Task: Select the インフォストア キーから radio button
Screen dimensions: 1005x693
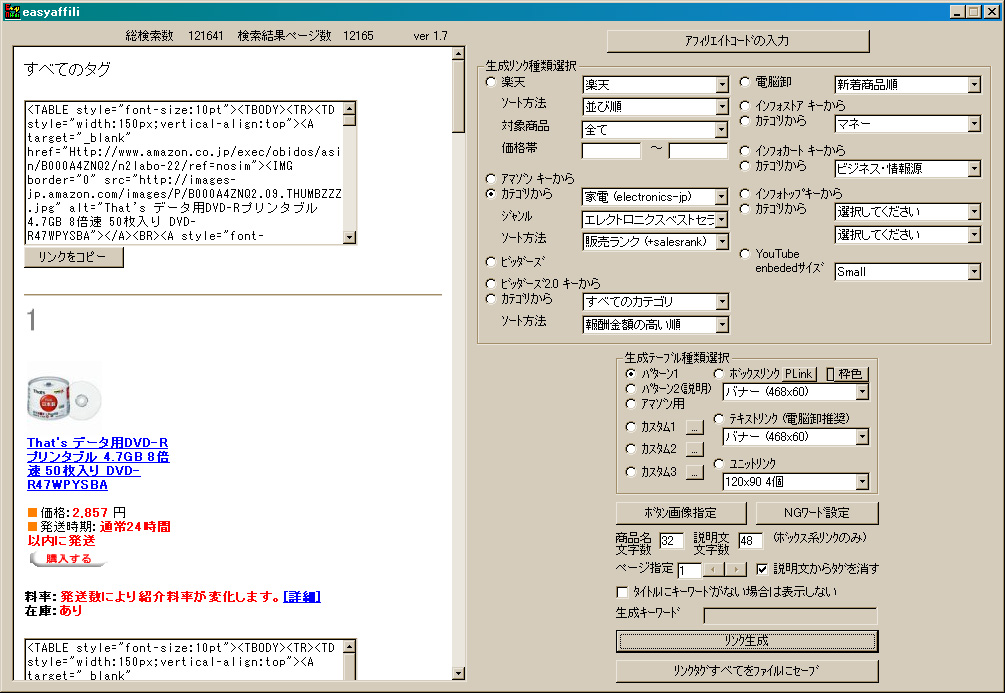Action: 745,105
